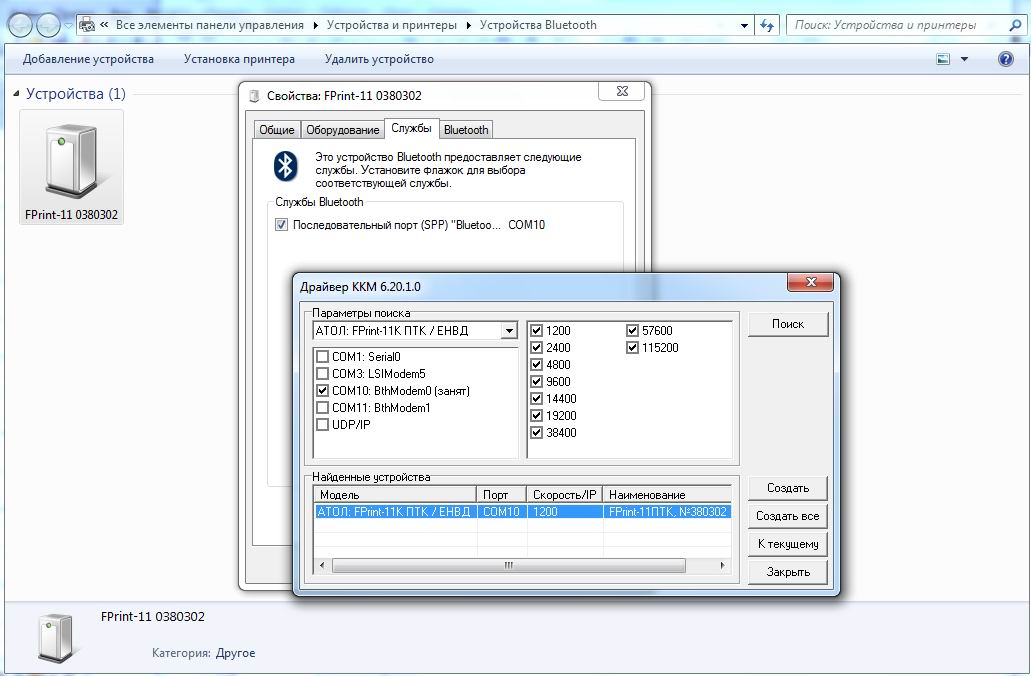The height and width of the screenshot is (676, 1031).
Task: Open the Bluetooth tab in properties
Action: point(466,130)
